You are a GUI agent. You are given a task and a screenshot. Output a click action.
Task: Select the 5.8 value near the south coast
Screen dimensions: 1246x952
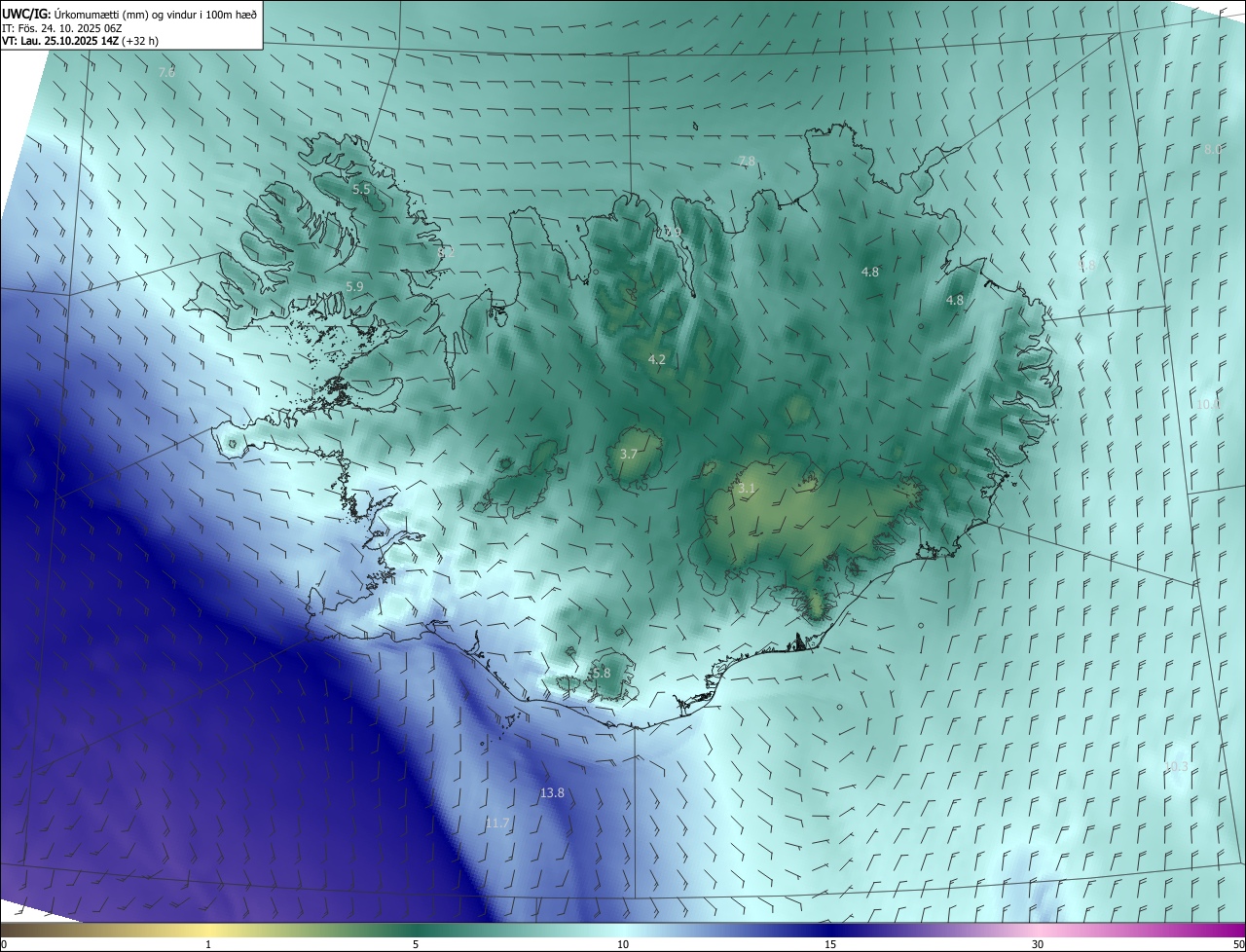[602, 673]
